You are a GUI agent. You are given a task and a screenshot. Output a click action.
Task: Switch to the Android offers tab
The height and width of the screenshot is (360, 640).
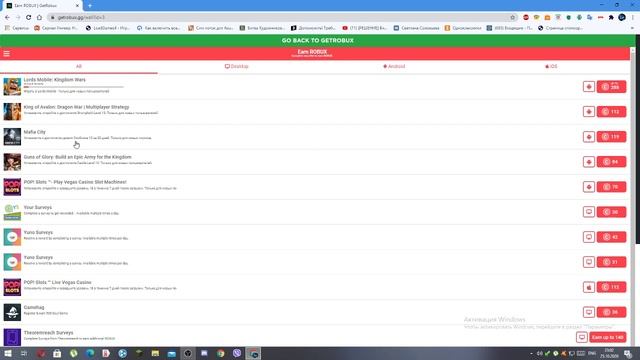pyautogui.click(x=394, y=67)
